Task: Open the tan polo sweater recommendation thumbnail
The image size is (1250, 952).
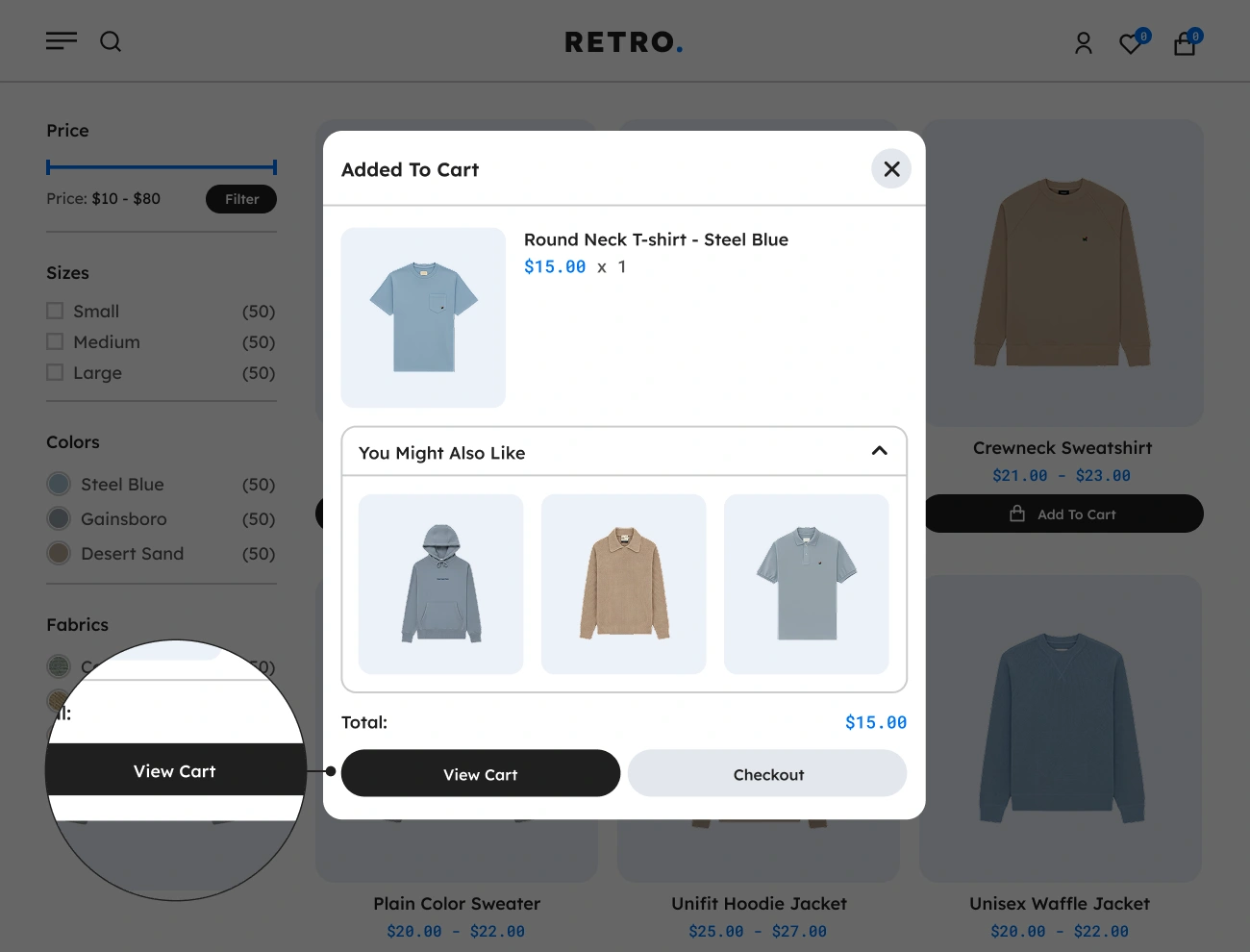Action: [624, 584]
